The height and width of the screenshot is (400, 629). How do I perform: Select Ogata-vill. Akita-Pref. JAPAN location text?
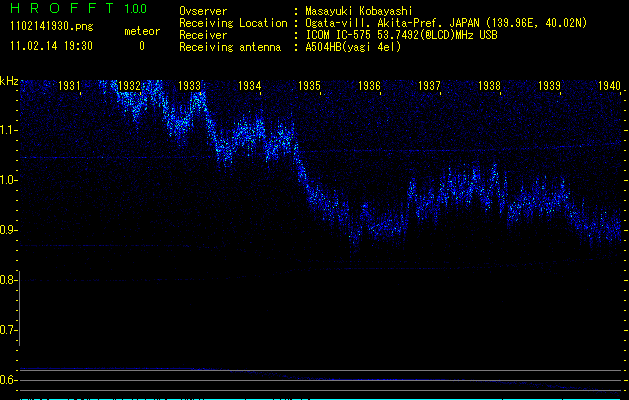coord(446,23)
